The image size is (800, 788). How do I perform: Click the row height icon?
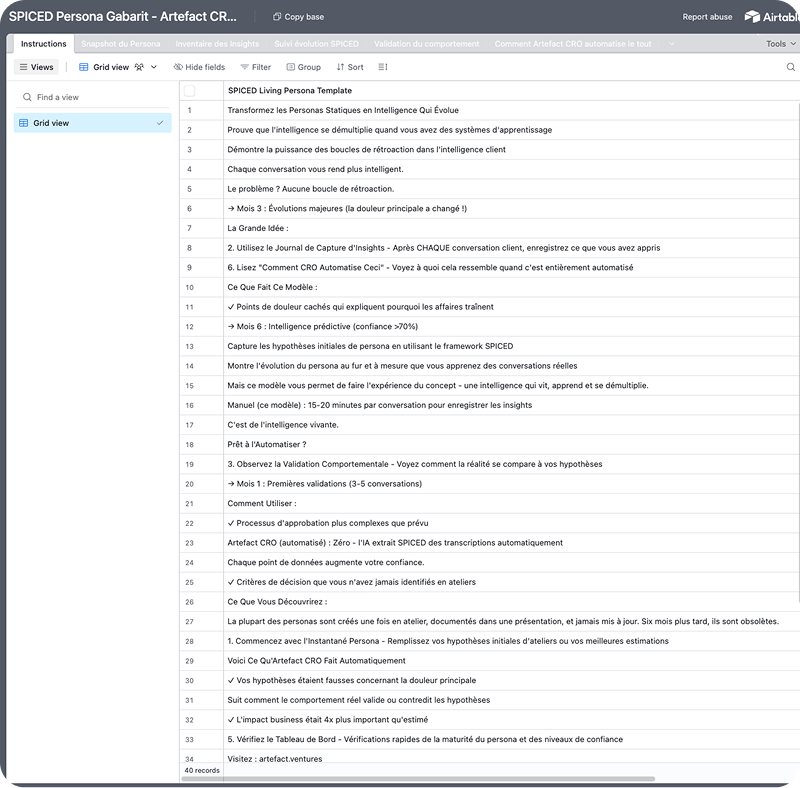(383, 67)
